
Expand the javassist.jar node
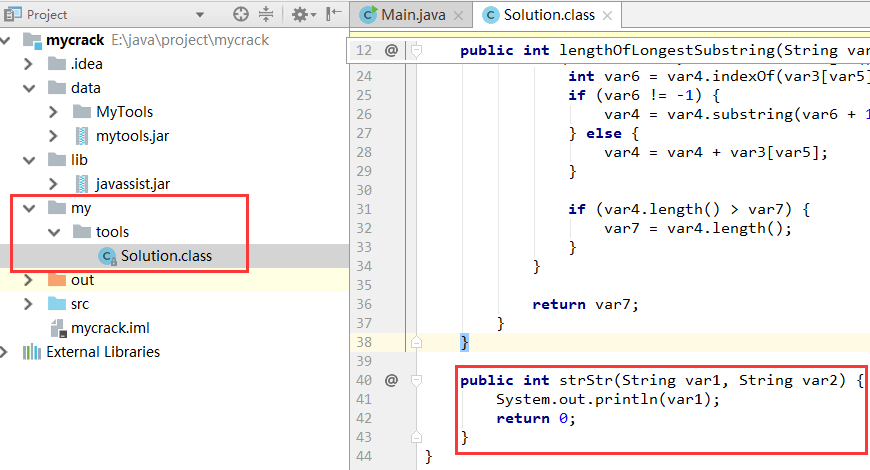[53, 184]
